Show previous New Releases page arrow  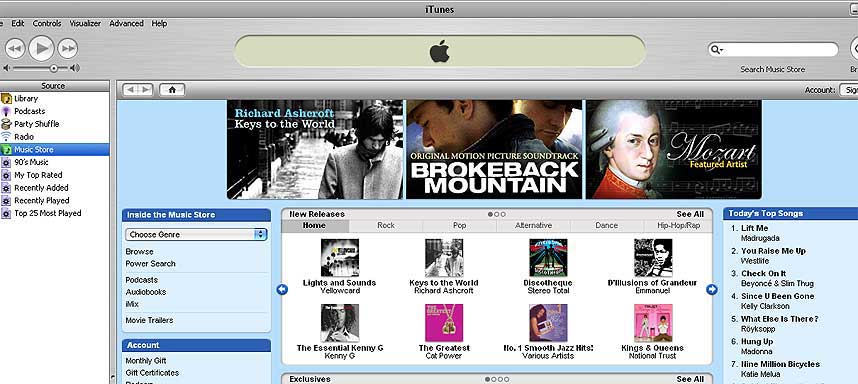[282, 289]
